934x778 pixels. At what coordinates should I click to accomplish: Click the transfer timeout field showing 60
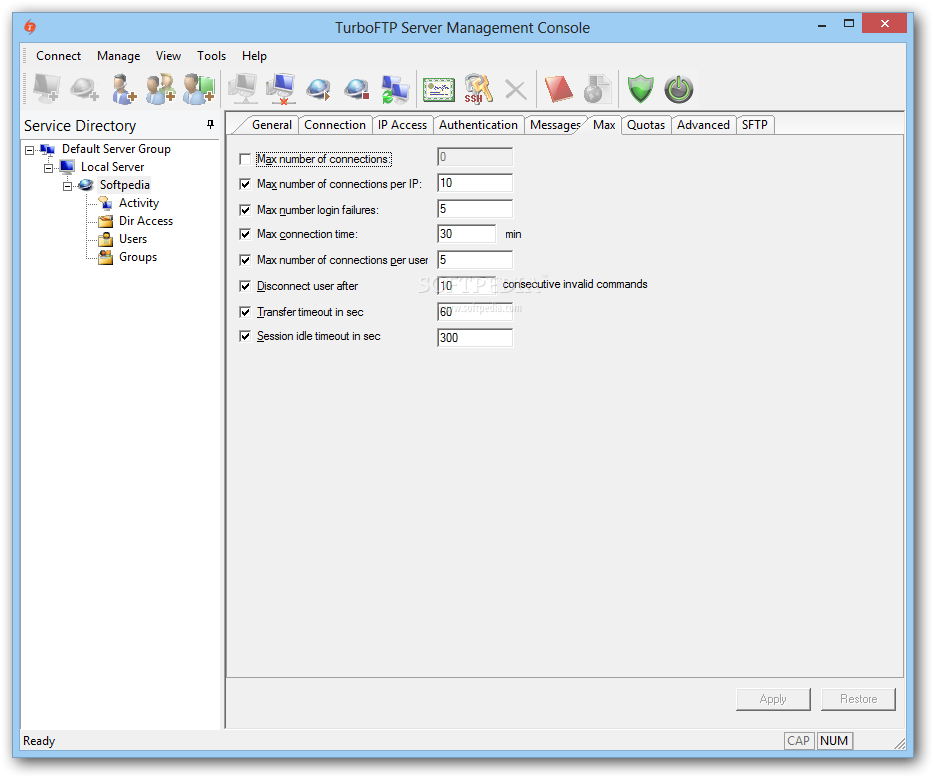point(475,312)
